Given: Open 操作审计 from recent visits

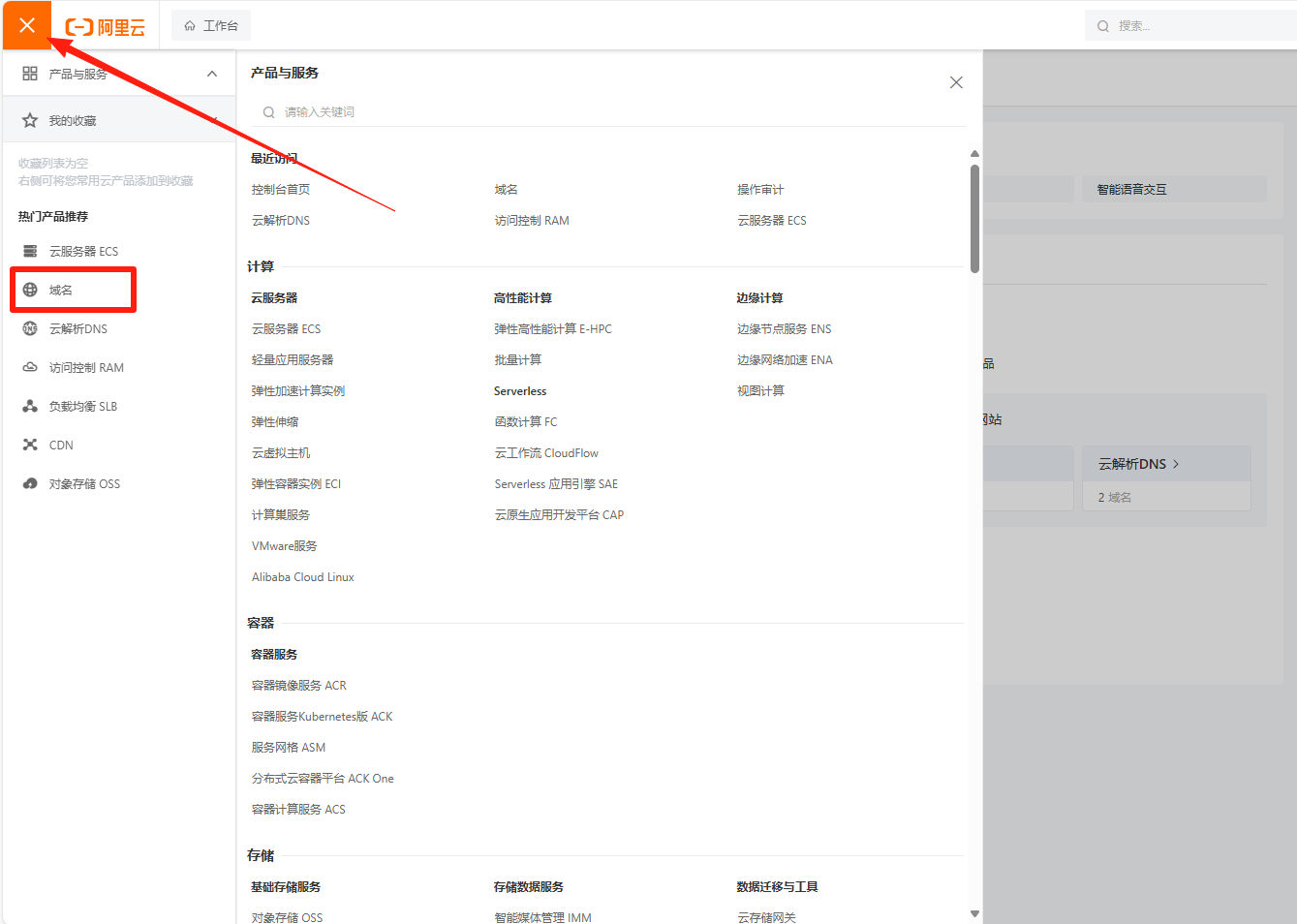Looking at the screenshot, I should tap(760, 190).
